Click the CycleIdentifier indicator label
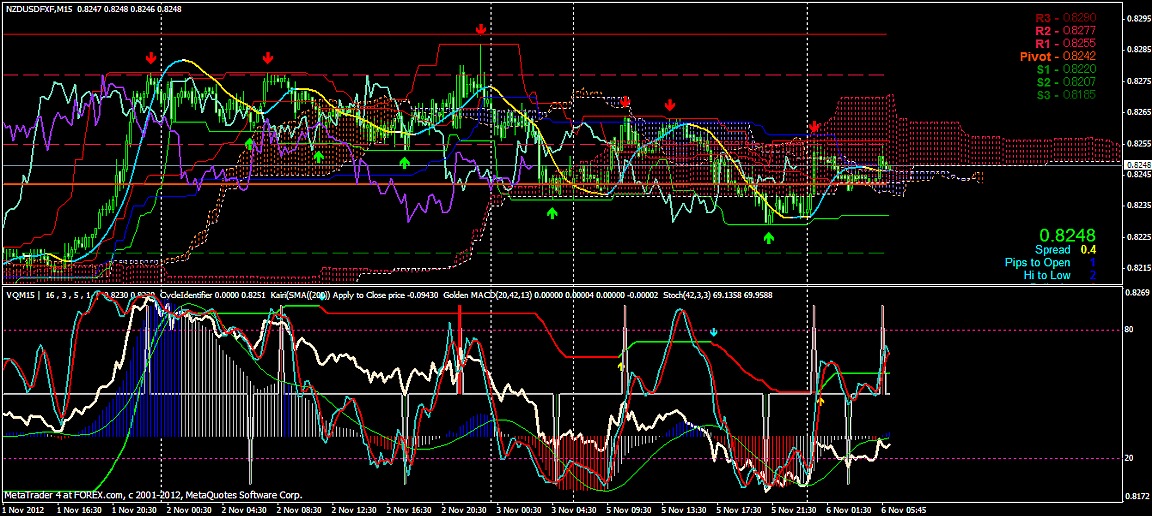 pos(186,295)
